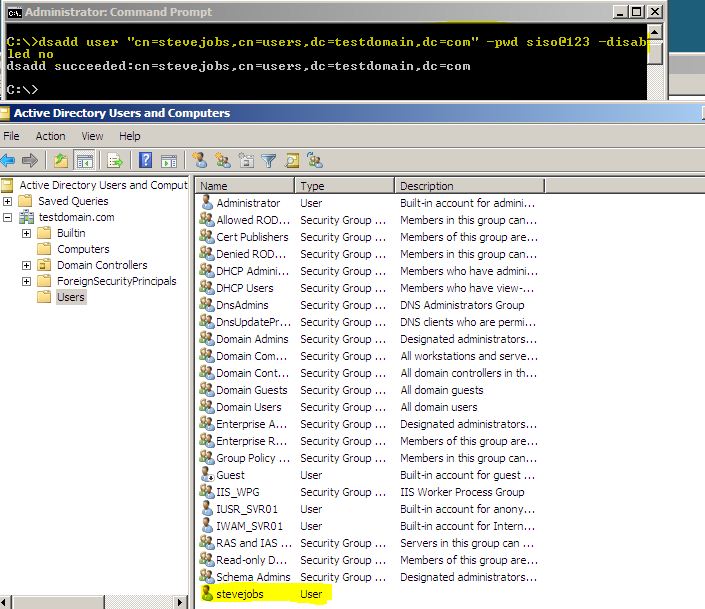Click the Domain Admins group icon
Viewport: 705px width, 609px height.
(x=207, y=339)
